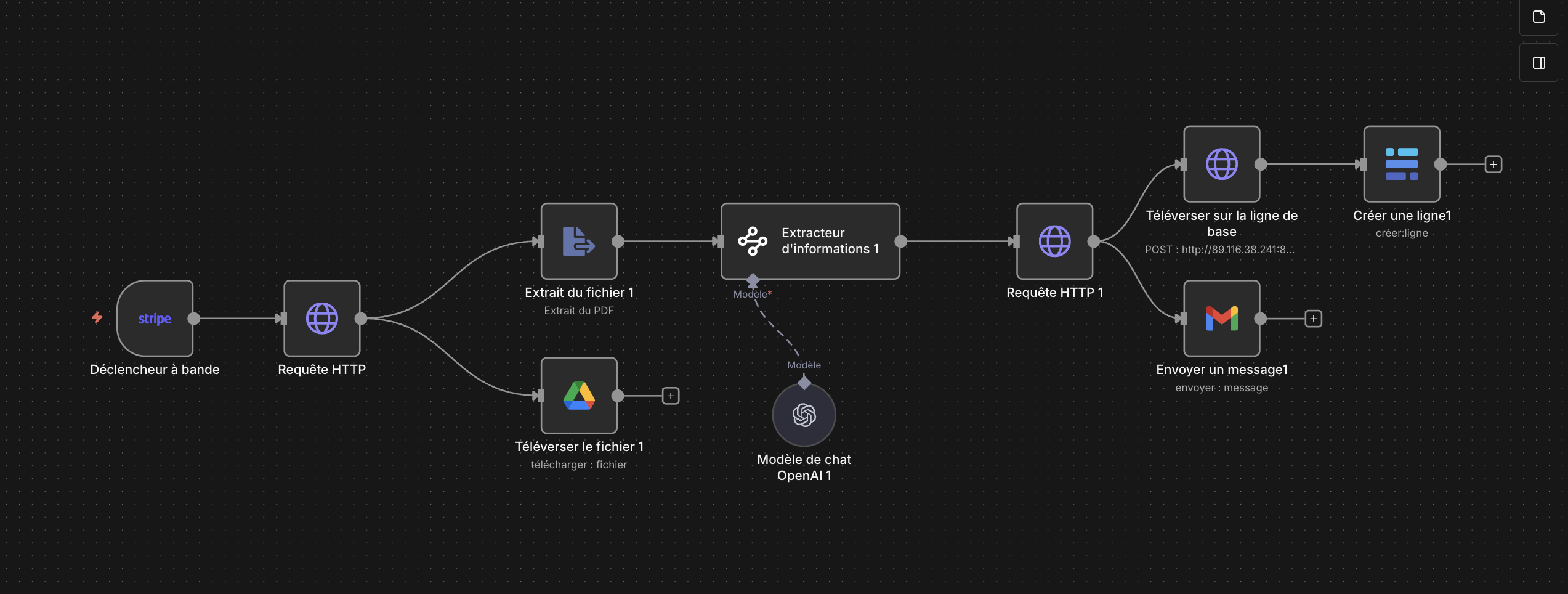Click the Modèle* connector under Extracteur node
This screenshot has height=594, width=1568.
point(753,281)
